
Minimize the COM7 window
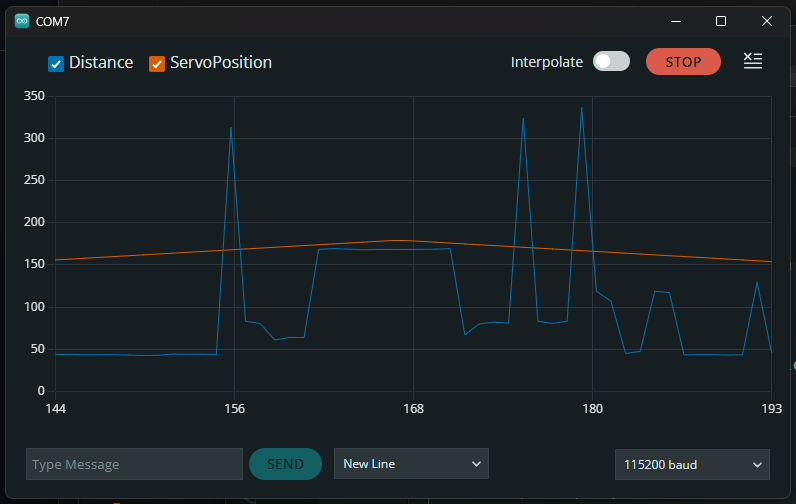pos(676,21)
